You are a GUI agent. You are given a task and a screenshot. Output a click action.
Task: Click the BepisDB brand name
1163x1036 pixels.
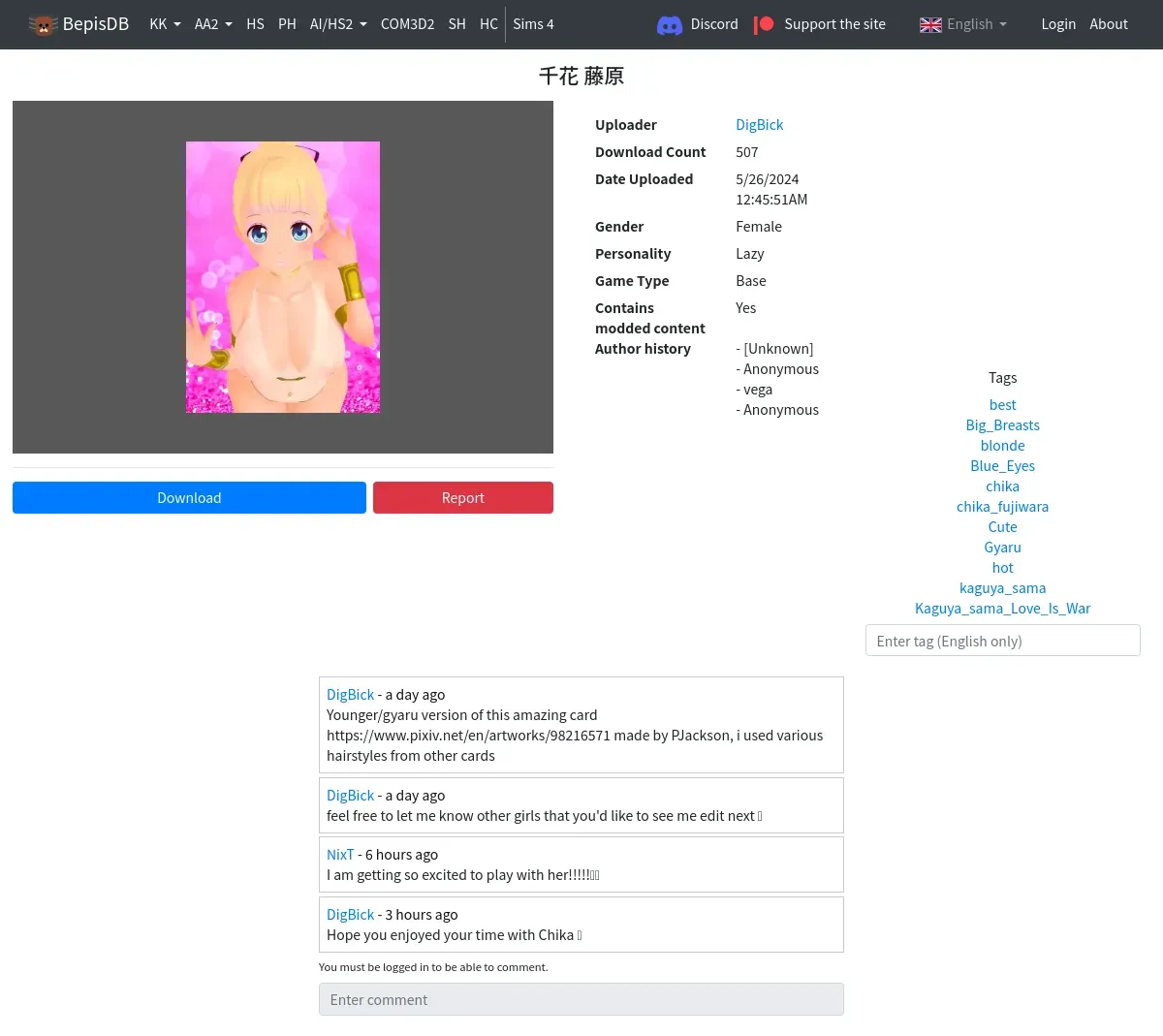(96, 24)
